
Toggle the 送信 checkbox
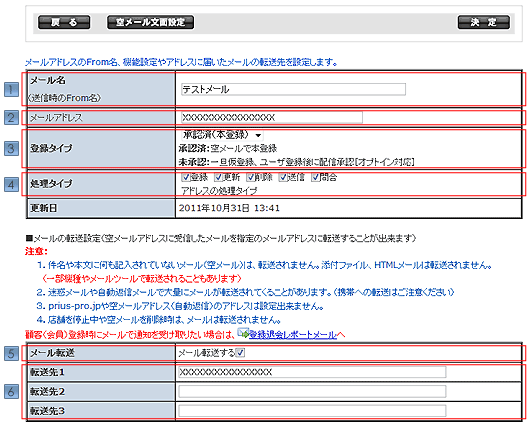pyautogui.click(x=283, y=177)
